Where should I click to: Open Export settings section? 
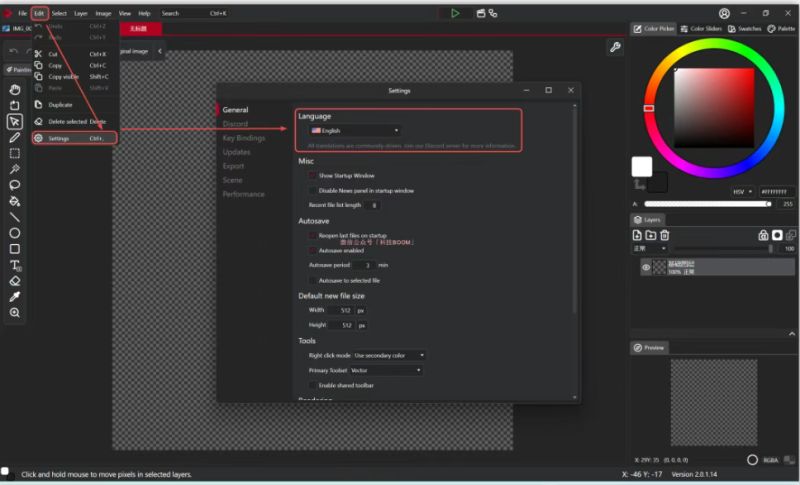(x=233, y=166)
